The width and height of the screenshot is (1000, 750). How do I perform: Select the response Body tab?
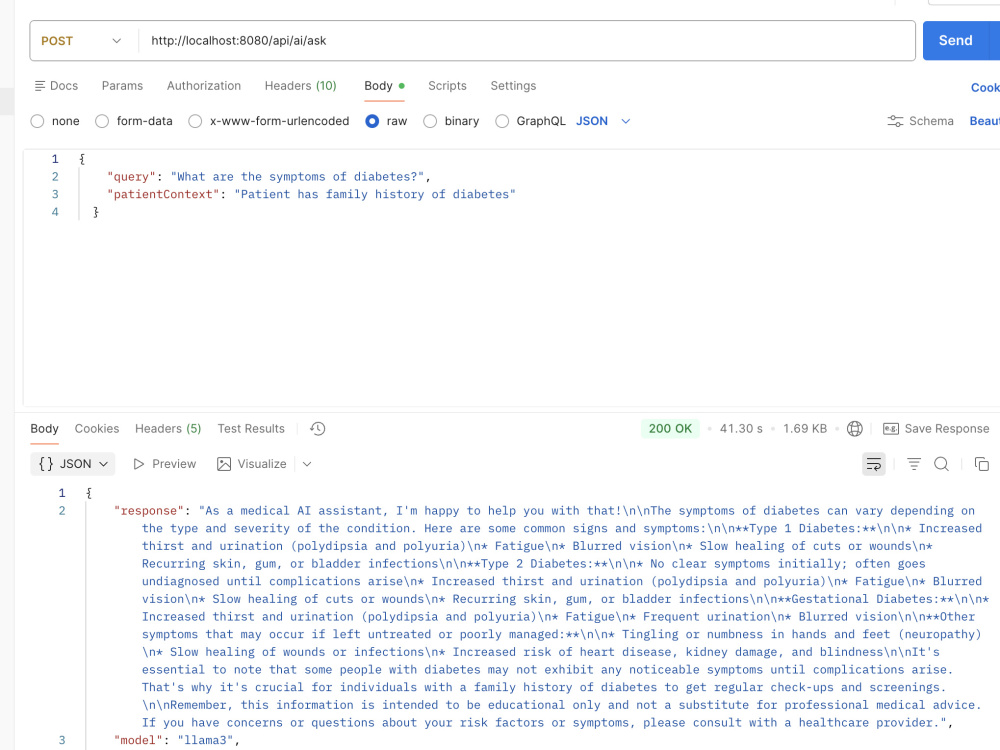(45, 429)
